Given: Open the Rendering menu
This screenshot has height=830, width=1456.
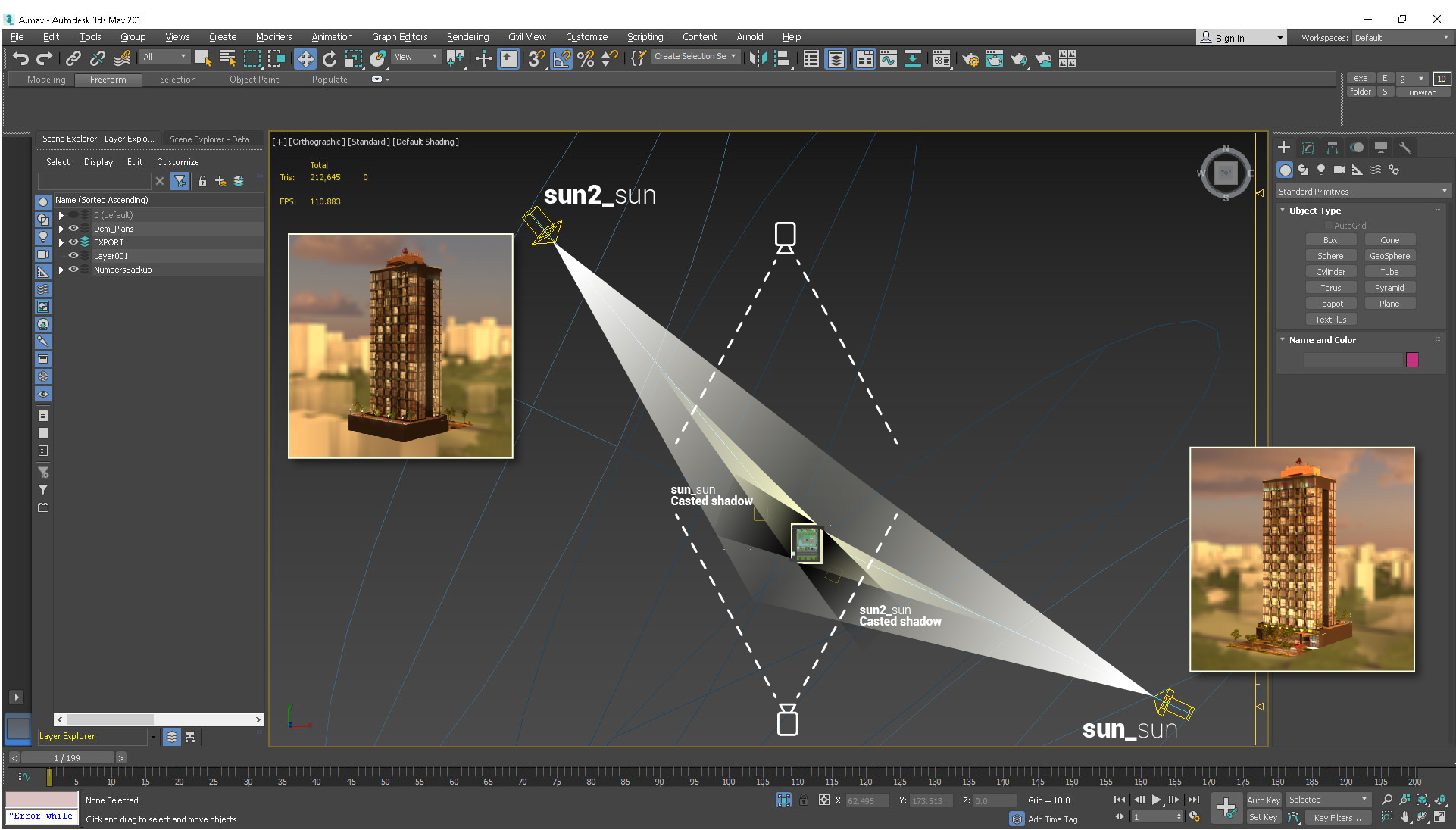Looking at the screenshot, I should pyautogui.click(x=467, y=36).
